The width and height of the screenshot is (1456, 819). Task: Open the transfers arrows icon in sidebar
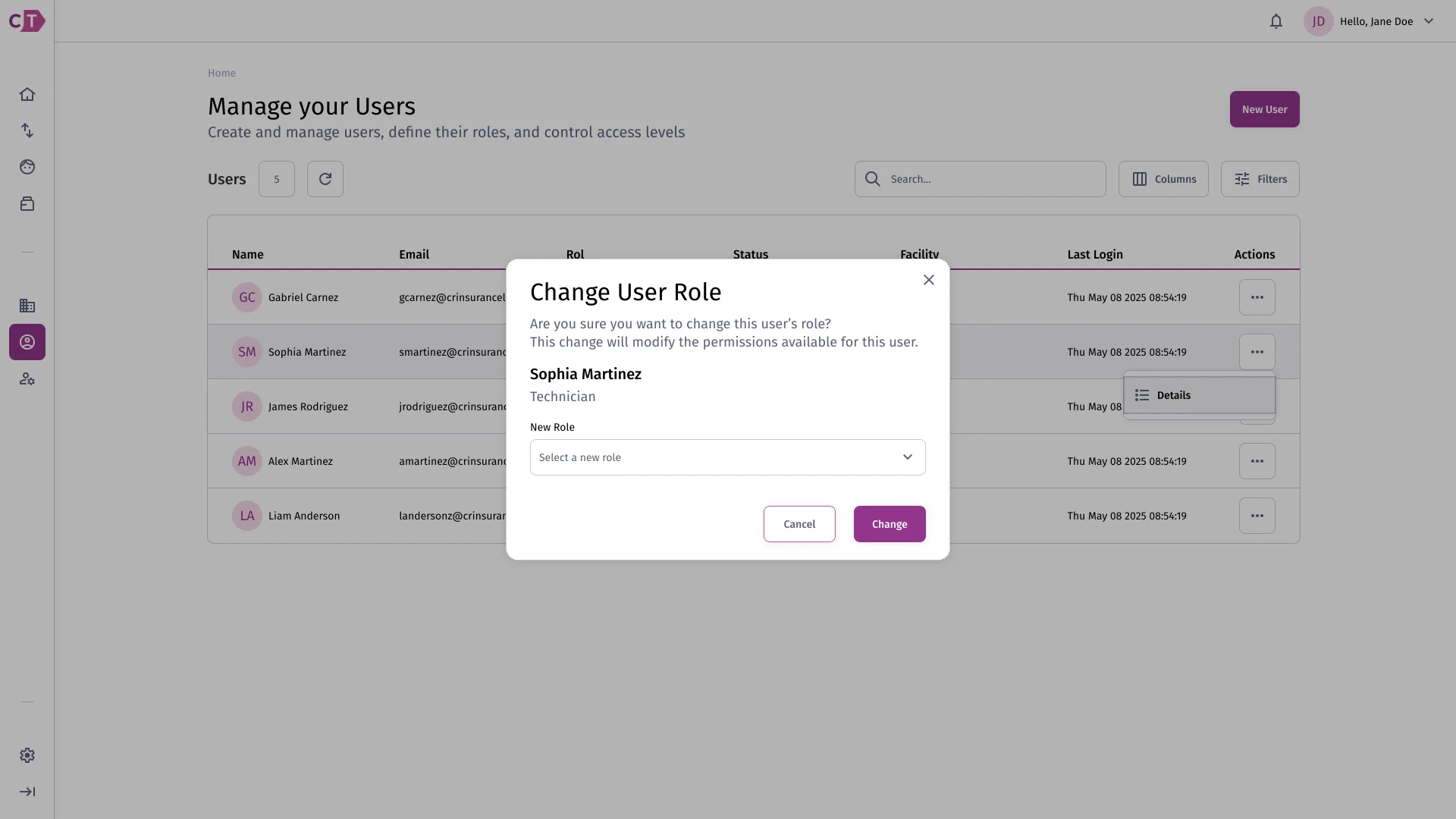(x=27, y=130)
